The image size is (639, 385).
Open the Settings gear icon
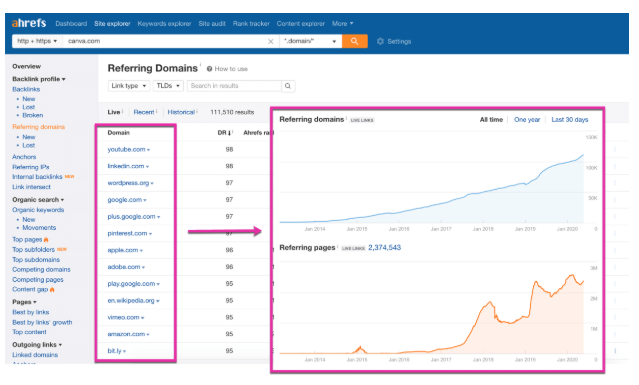[x=380, y=41]
